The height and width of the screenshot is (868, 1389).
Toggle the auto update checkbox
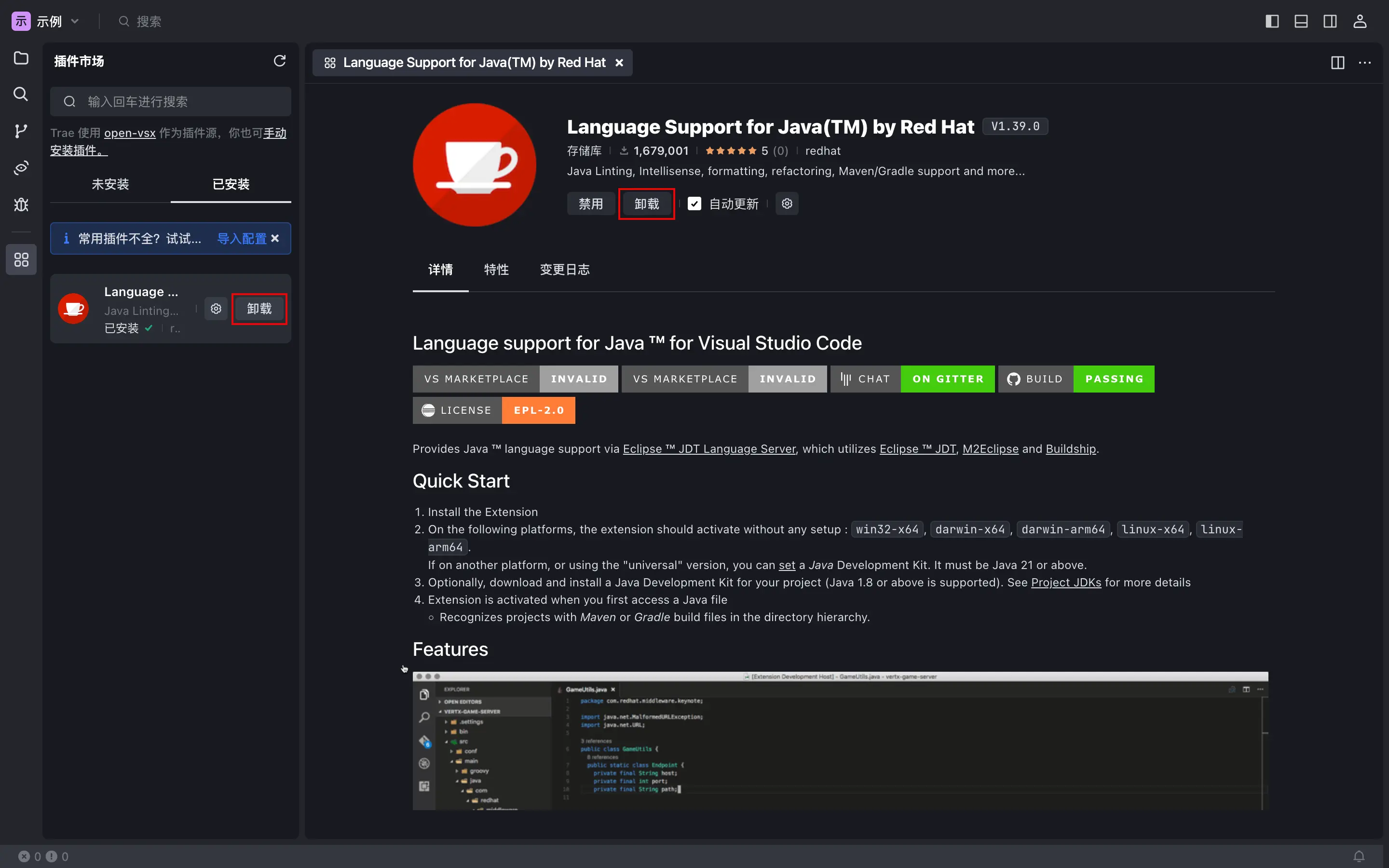pyautogui.click(x=694, y=204)
